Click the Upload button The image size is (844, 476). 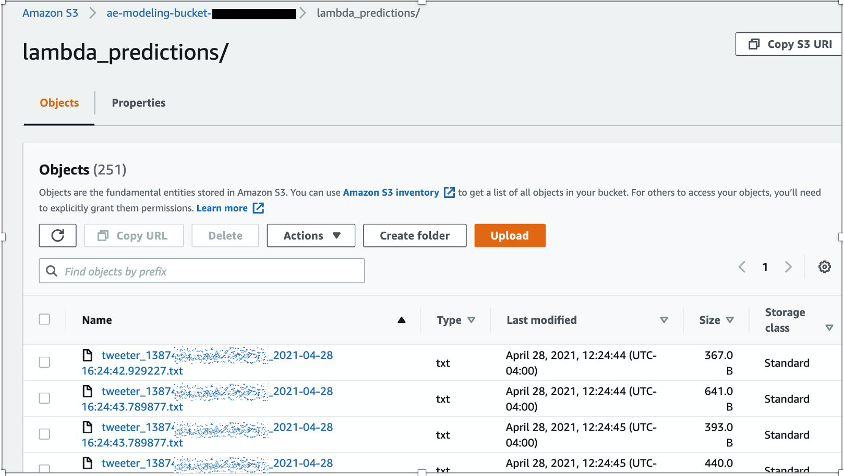coord(510,236)
